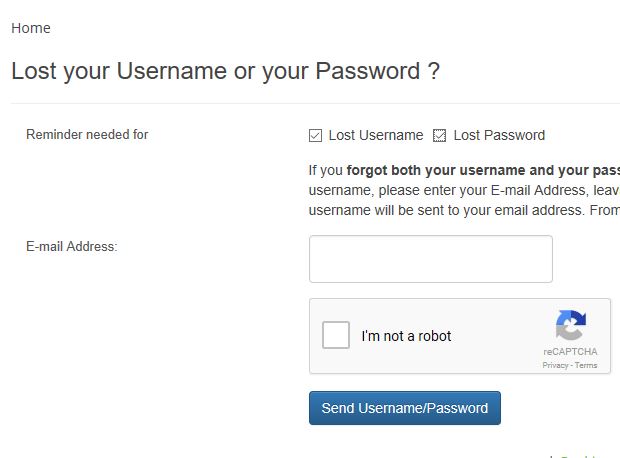Click the Lost Username label text

point(376,135)
